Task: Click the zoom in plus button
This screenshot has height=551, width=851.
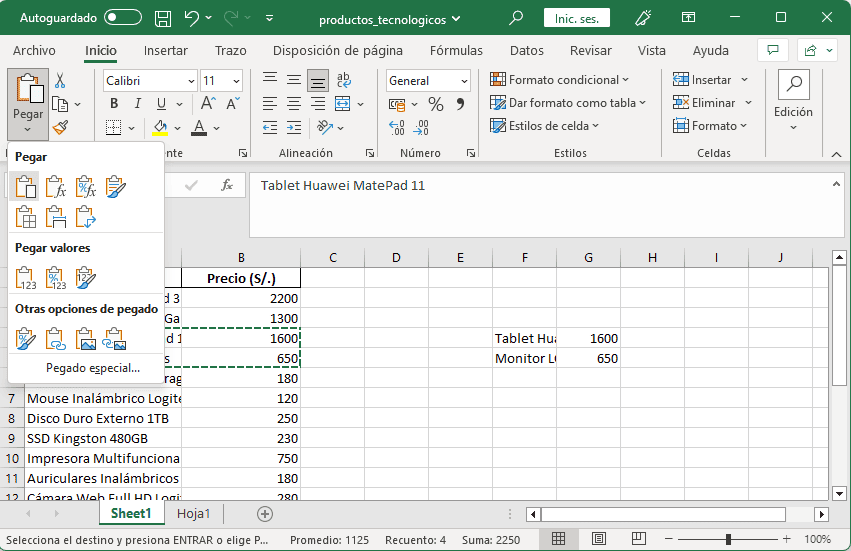Action: tap(786, 539)
